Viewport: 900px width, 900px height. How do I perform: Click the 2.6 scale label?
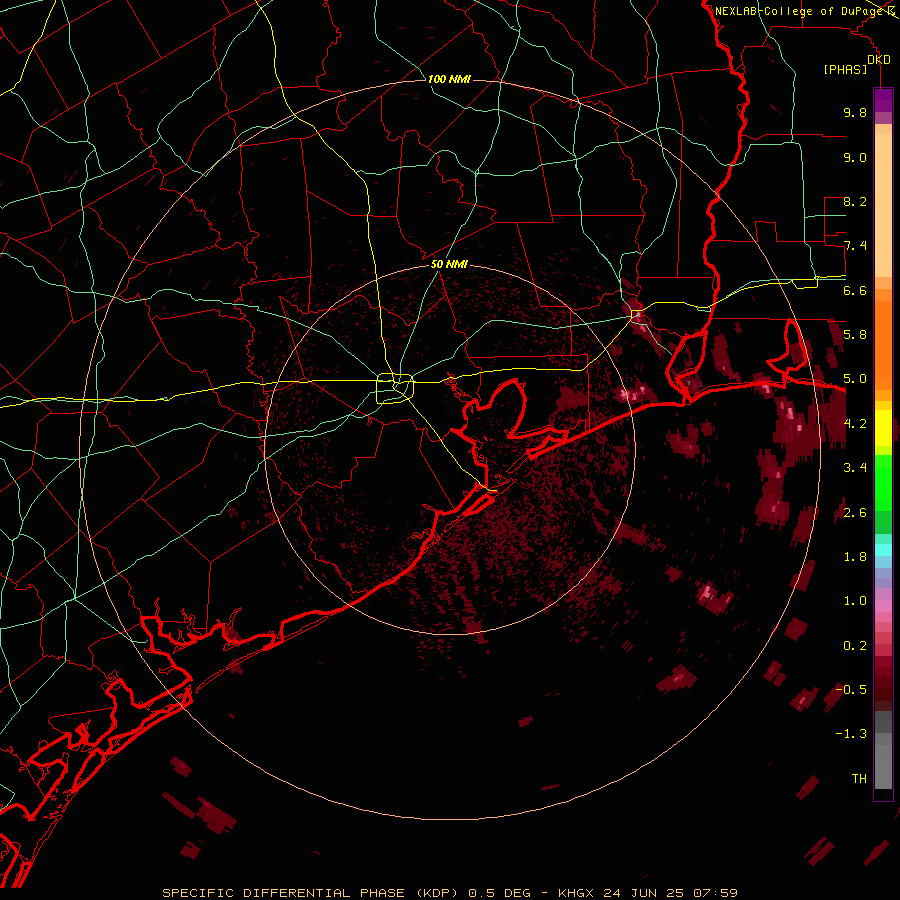coord(855,513)
